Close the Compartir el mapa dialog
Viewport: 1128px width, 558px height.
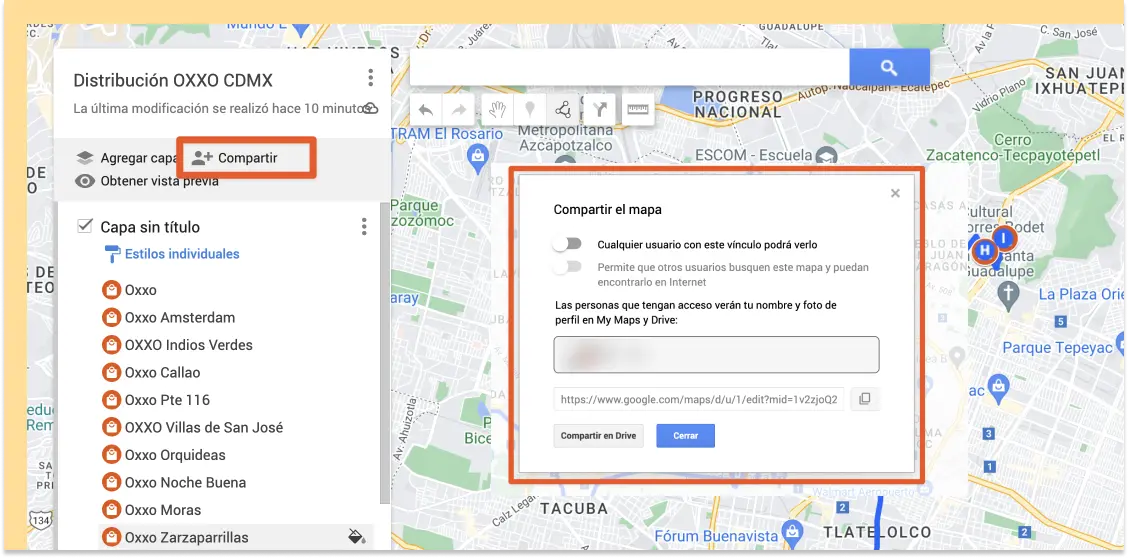pos(895,193)
